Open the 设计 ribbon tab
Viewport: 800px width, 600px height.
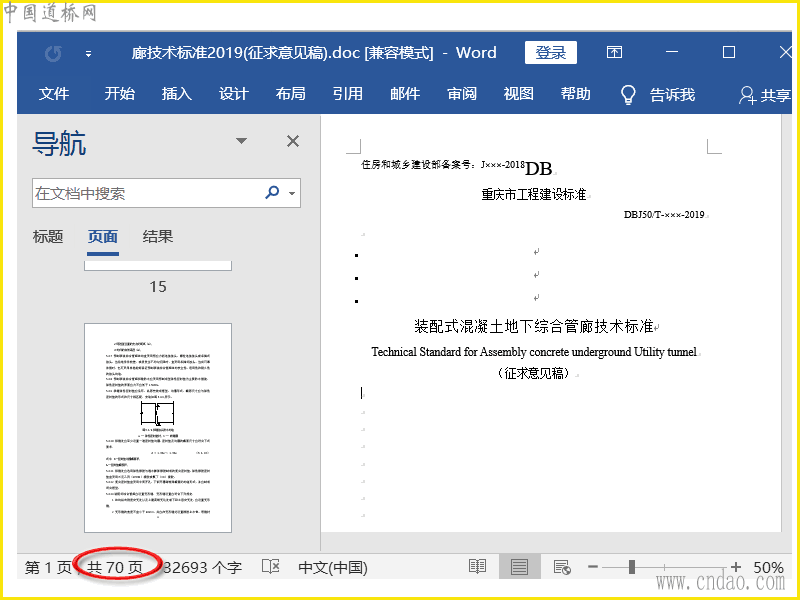pyautogui.click(x=234, y=94)
